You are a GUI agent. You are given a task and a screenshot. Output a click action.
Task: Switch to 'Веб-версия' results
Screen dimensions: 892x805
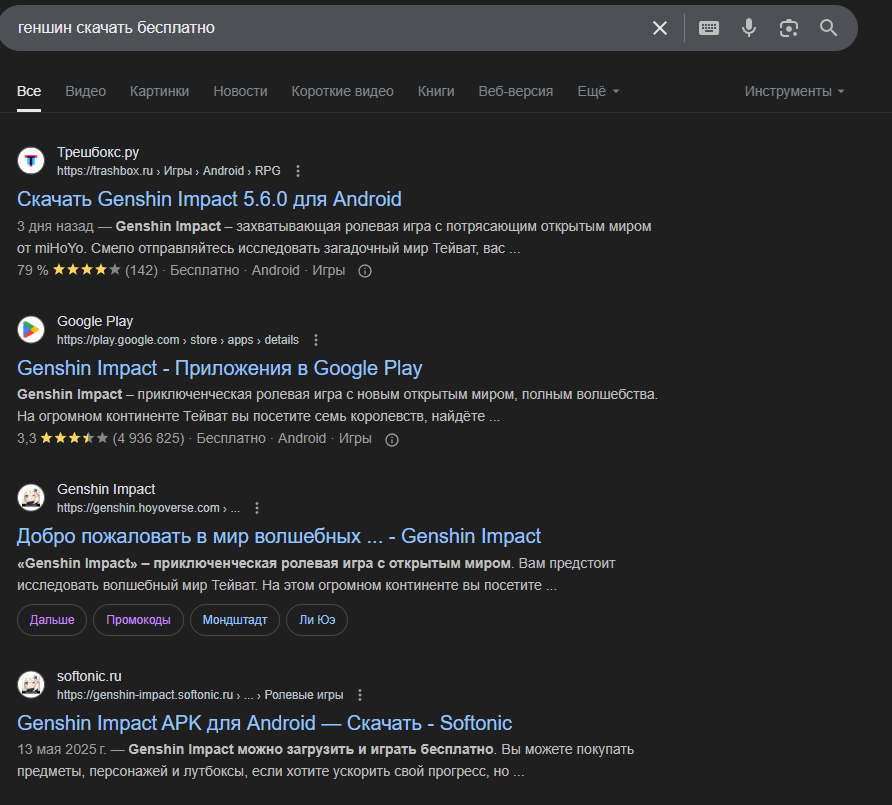coord(515,91)
